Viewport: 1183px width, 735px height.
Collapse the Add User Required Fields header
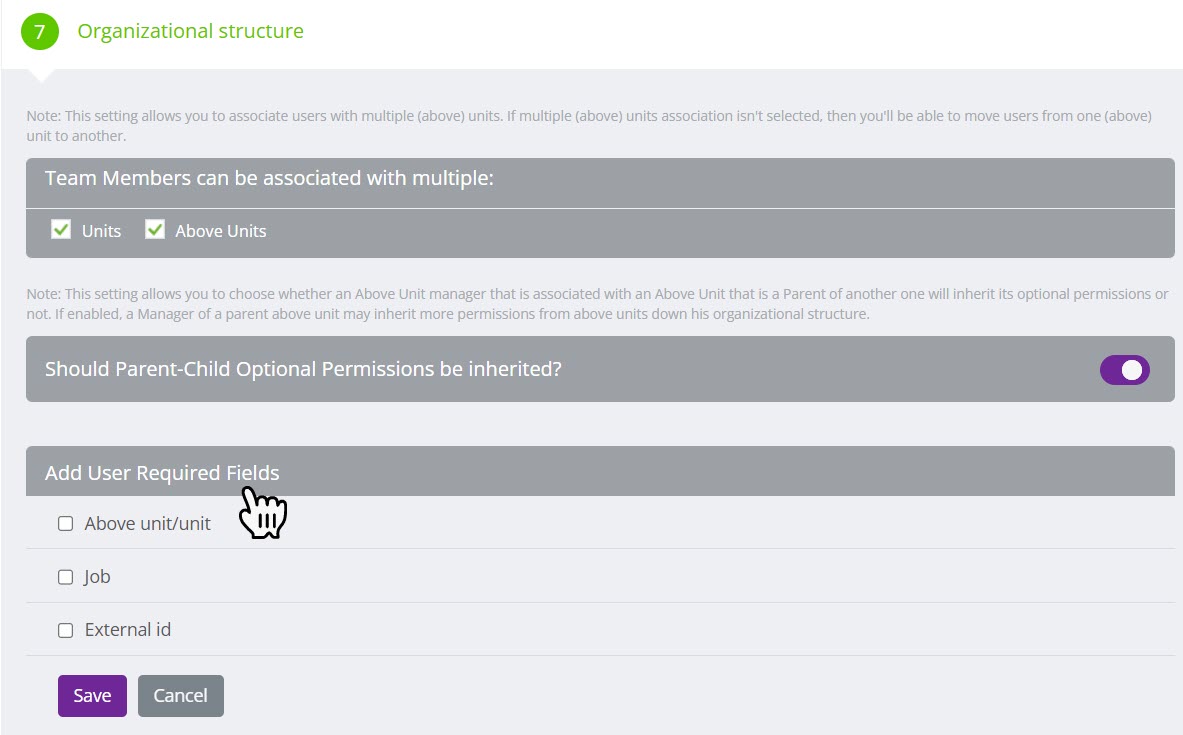pos(160,470)
